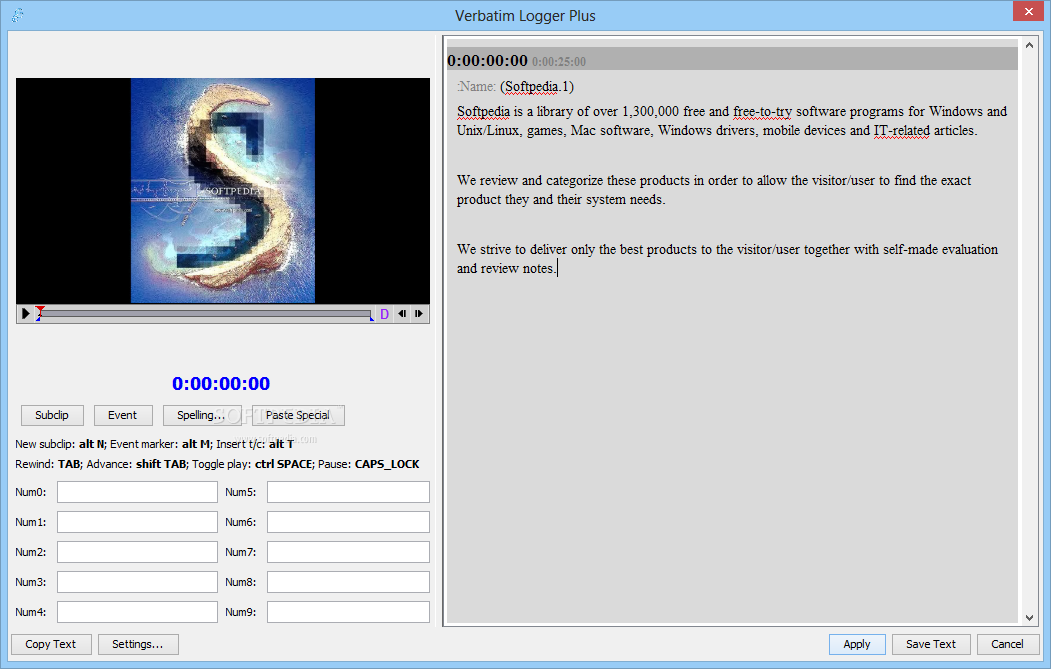Screen dimensions: 1051x669
Task: Focus the Num6 input field
Action: click(x=348, y=522)
